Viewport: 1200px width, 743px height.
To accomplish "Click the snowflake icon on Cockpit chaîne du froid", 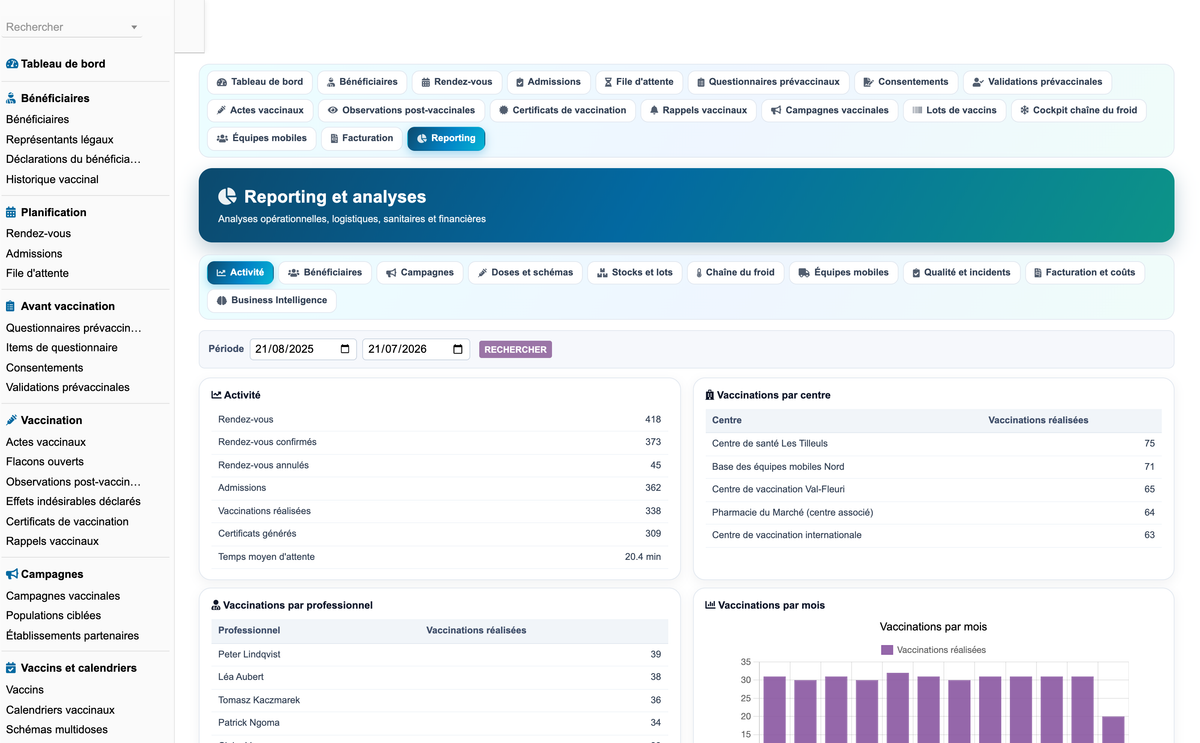I will 1024,110.
